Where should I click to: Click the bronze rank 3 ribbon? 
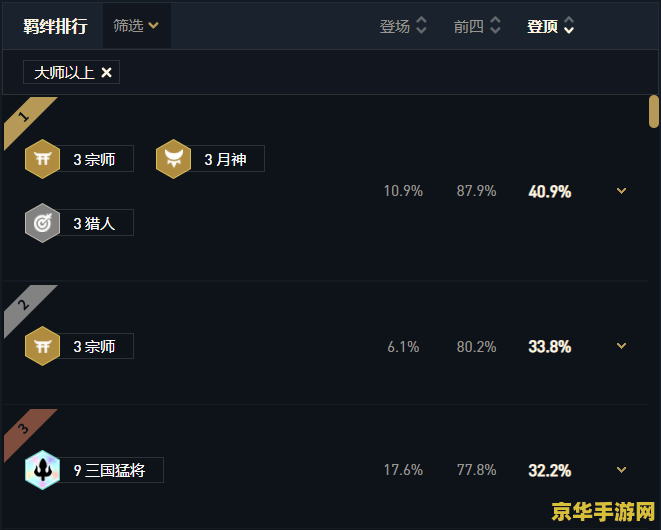click(x=25, y=430)
